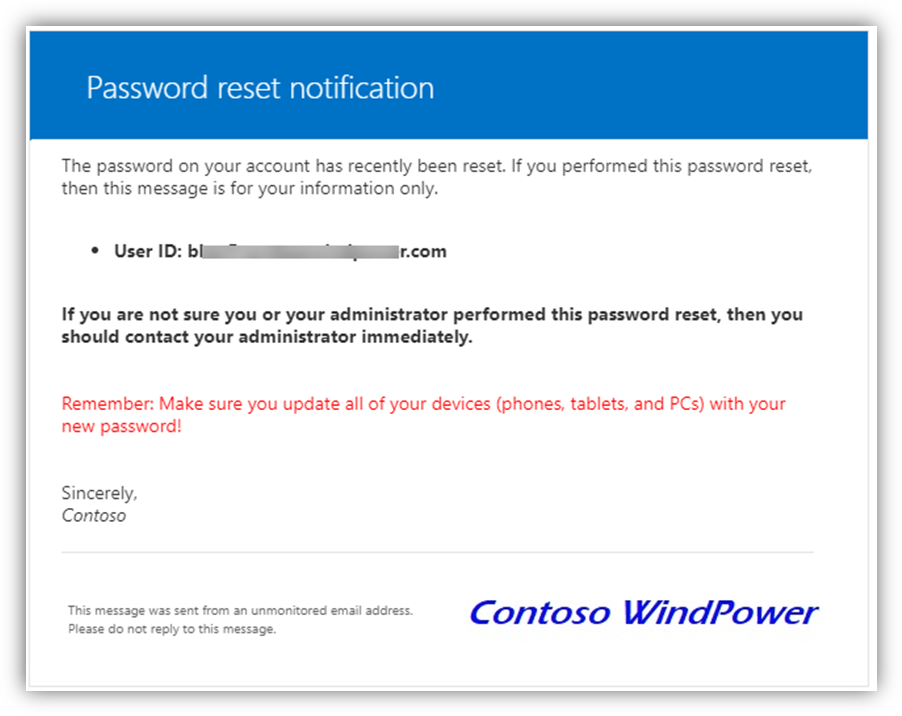Screen dimensions: 902x716
Task: Select the User ID email address
Action: point(317,251)
